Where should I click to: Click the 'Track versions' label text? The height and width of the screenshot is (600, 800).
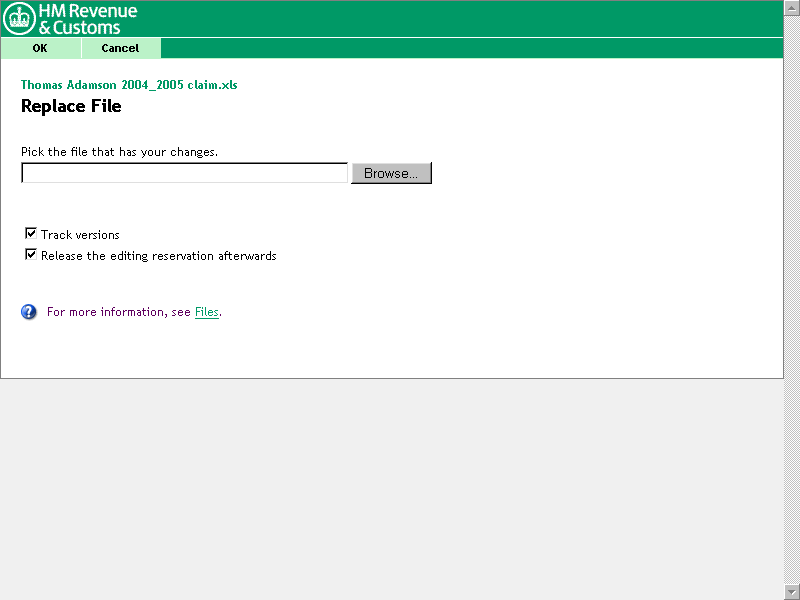(x=80, y=235)
